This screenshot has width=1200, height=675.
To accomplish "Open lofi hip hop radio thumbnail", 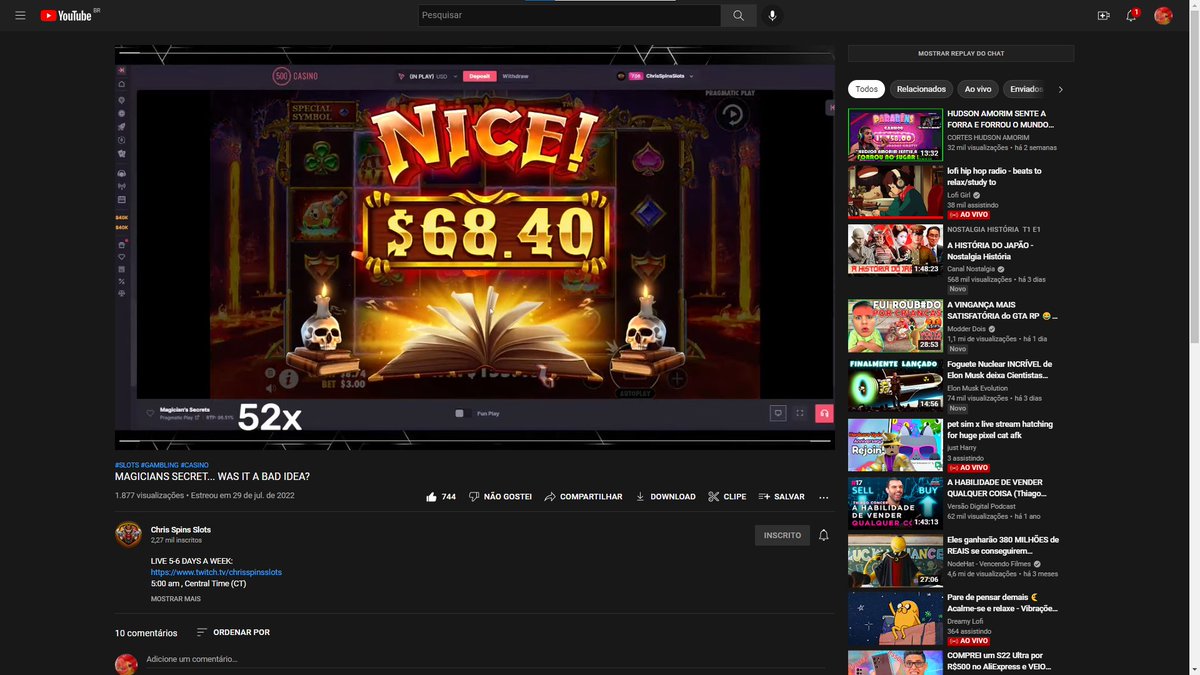I will coord(895,192).
